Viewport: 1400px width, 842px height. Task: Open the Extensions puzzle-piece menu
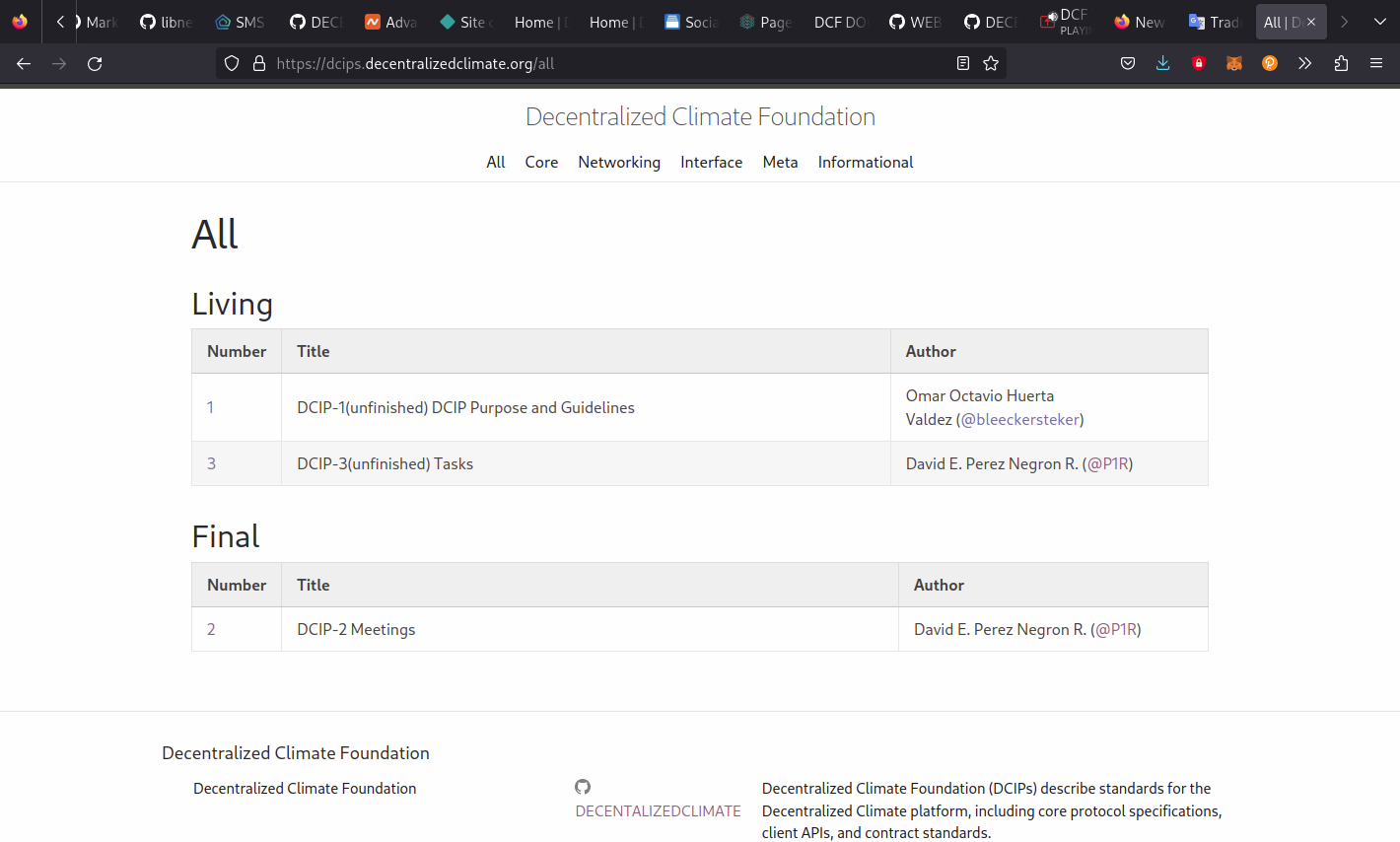click(1341, 63)
